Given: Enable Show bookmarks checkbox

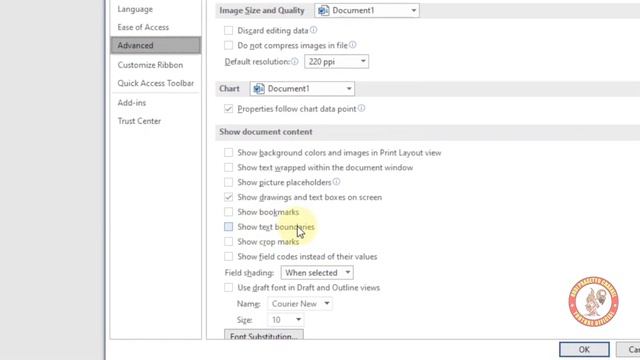Looking at the screenshot, I should [x=229, y=212].
